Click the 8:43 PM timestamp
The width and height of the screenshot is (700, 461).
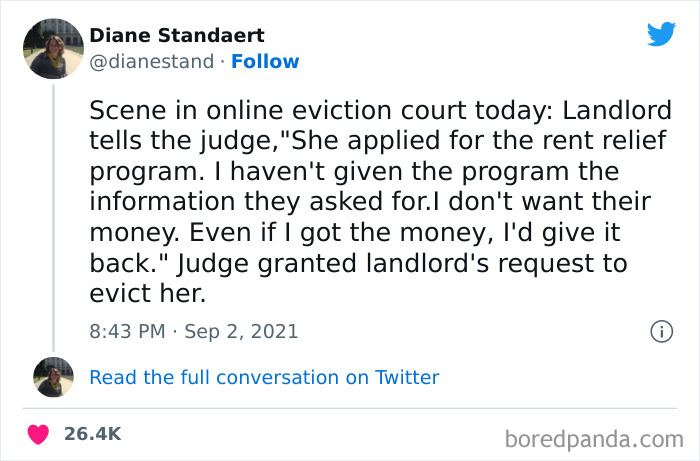(x=126, y=331)
